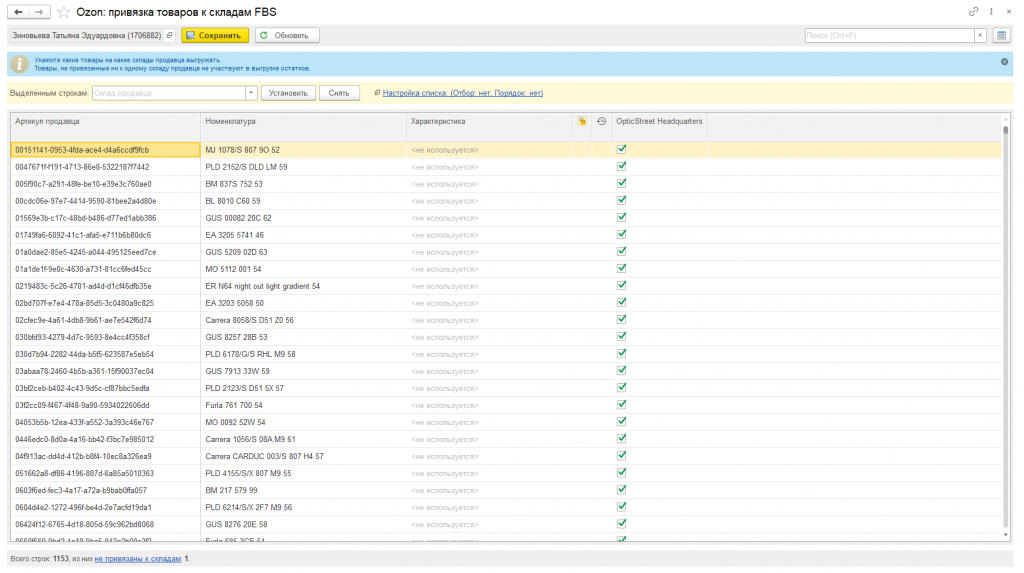Open the Настройка списка link
1024x573 pixels.
pos(462,93)
